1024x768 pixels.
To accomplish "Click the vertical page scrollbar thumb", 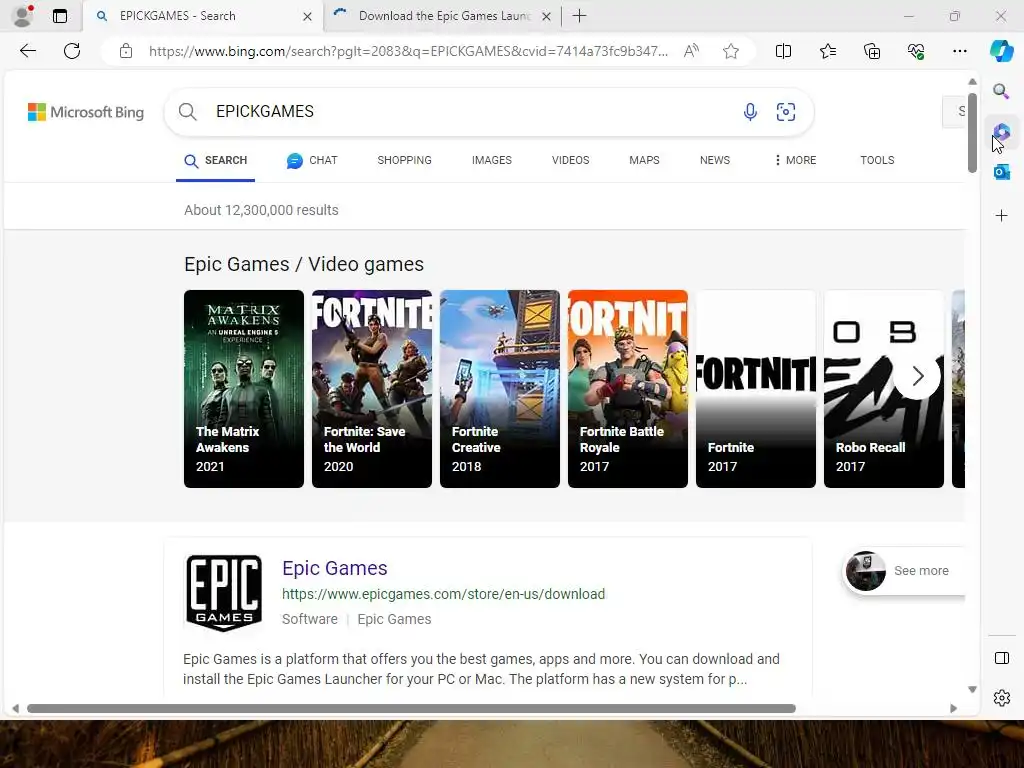I will [x=972, y=133].
